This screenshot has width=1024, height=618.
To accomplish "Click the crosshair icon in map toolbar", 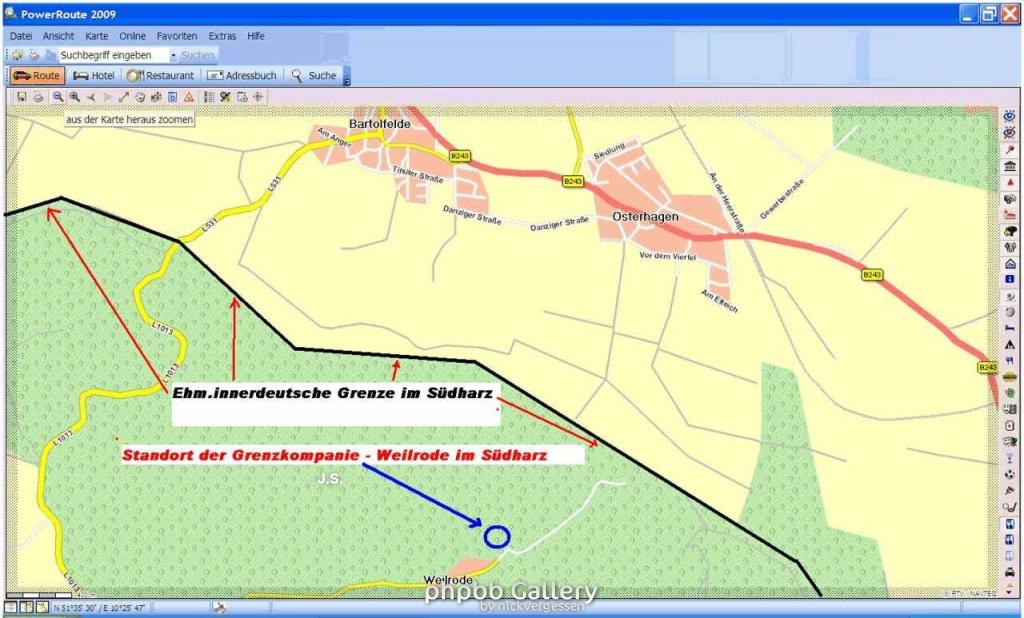I will tap(258, 97).
